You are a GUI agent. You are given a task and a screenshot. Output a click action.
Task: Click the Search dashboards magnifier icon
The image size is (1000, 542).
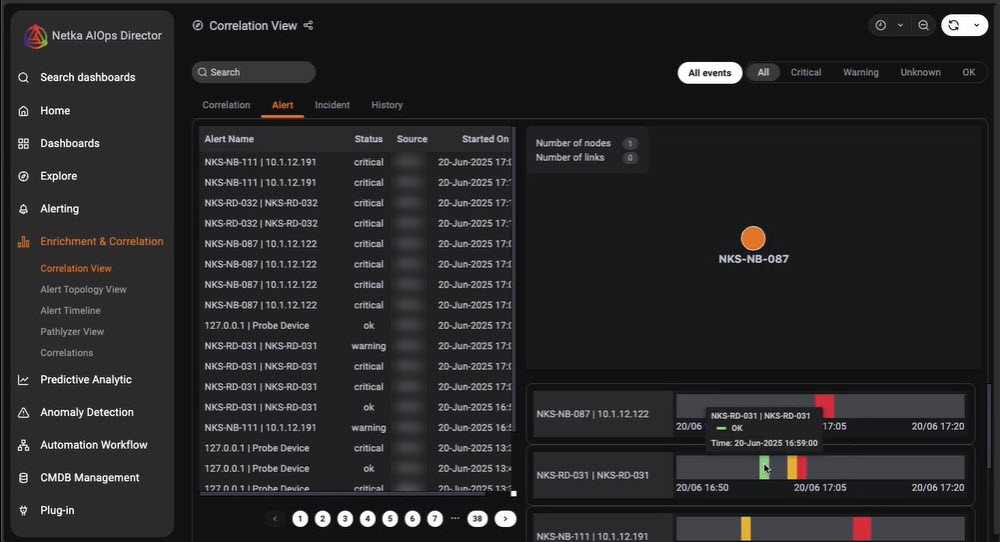(x=24, y=78)
